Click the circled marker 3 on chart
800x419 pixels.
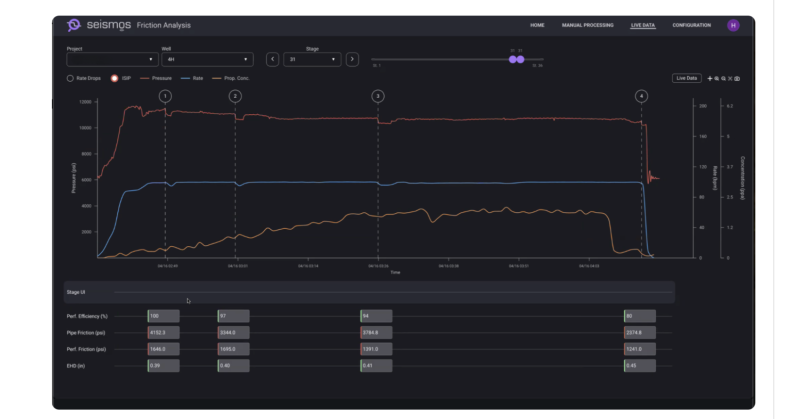(377, 96)
